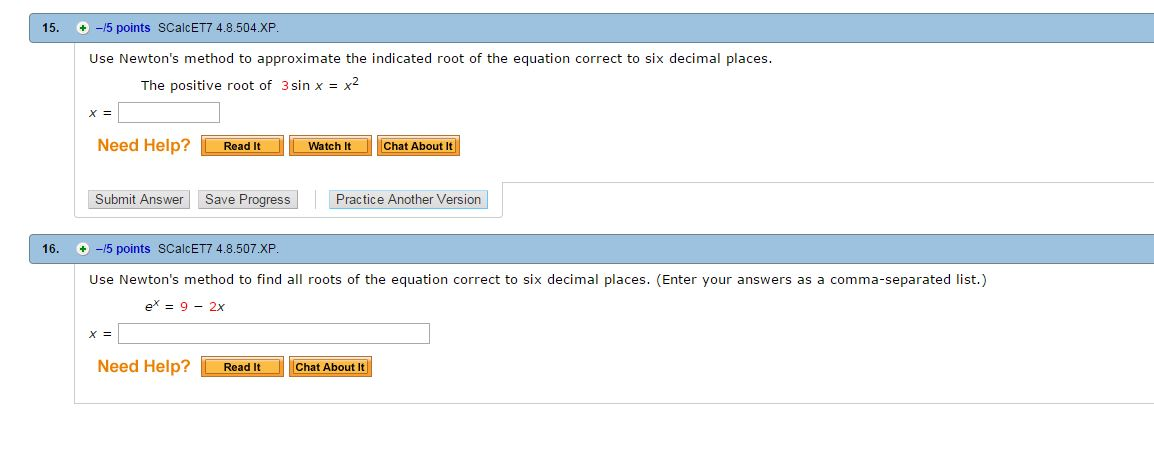Expand the plus icon on question 16
The image size is (1154, 451).
pyautogui.click(x=83, y=249)
